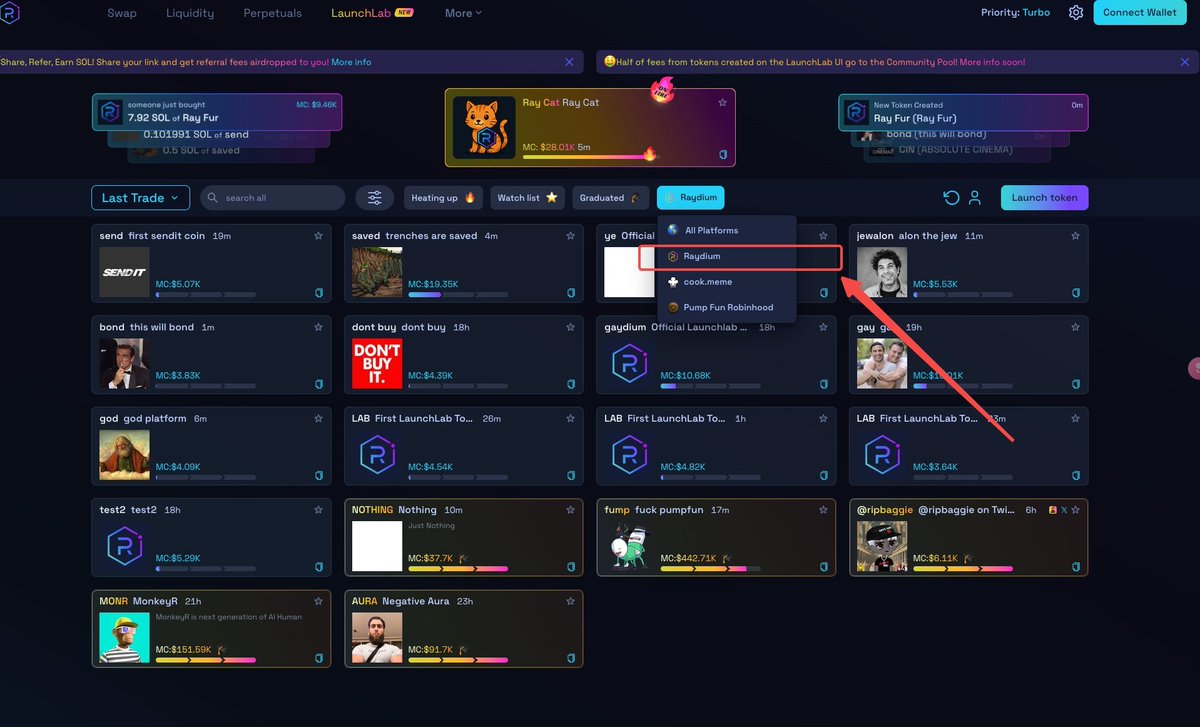Click X icon on @ripbaggie card
This screenshot has width=1200, height=727.
coord(1063,510)
